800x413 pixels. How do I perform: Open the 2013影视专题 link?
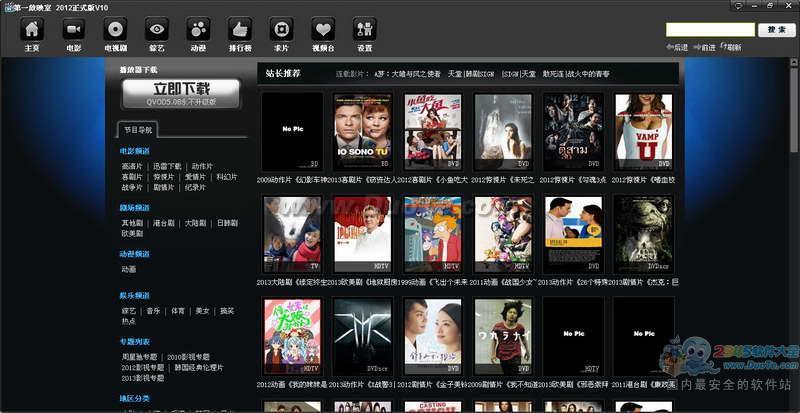coord(143,378)
